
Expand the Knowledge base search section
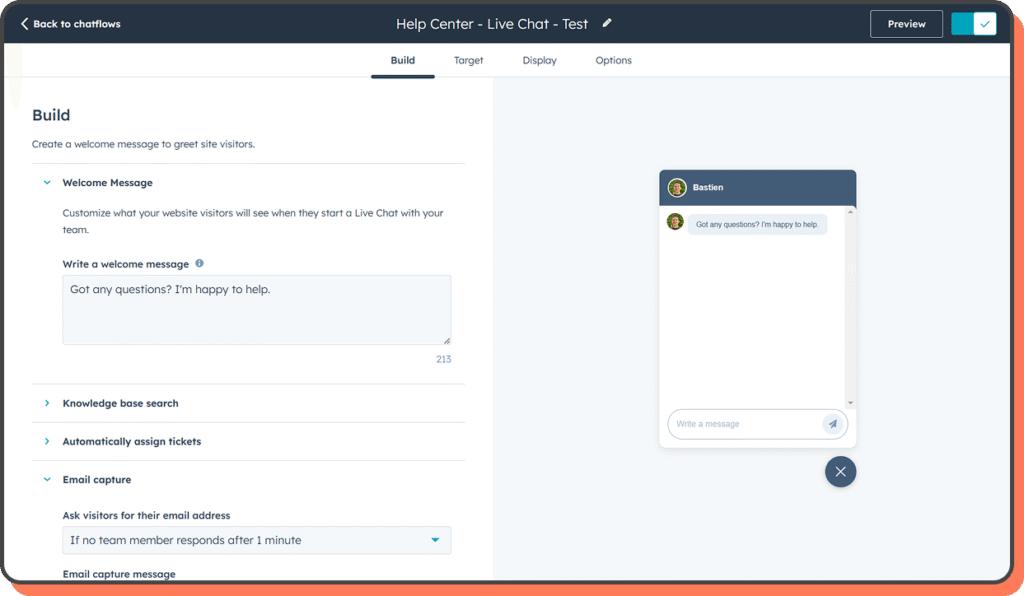tap(47, 404)
